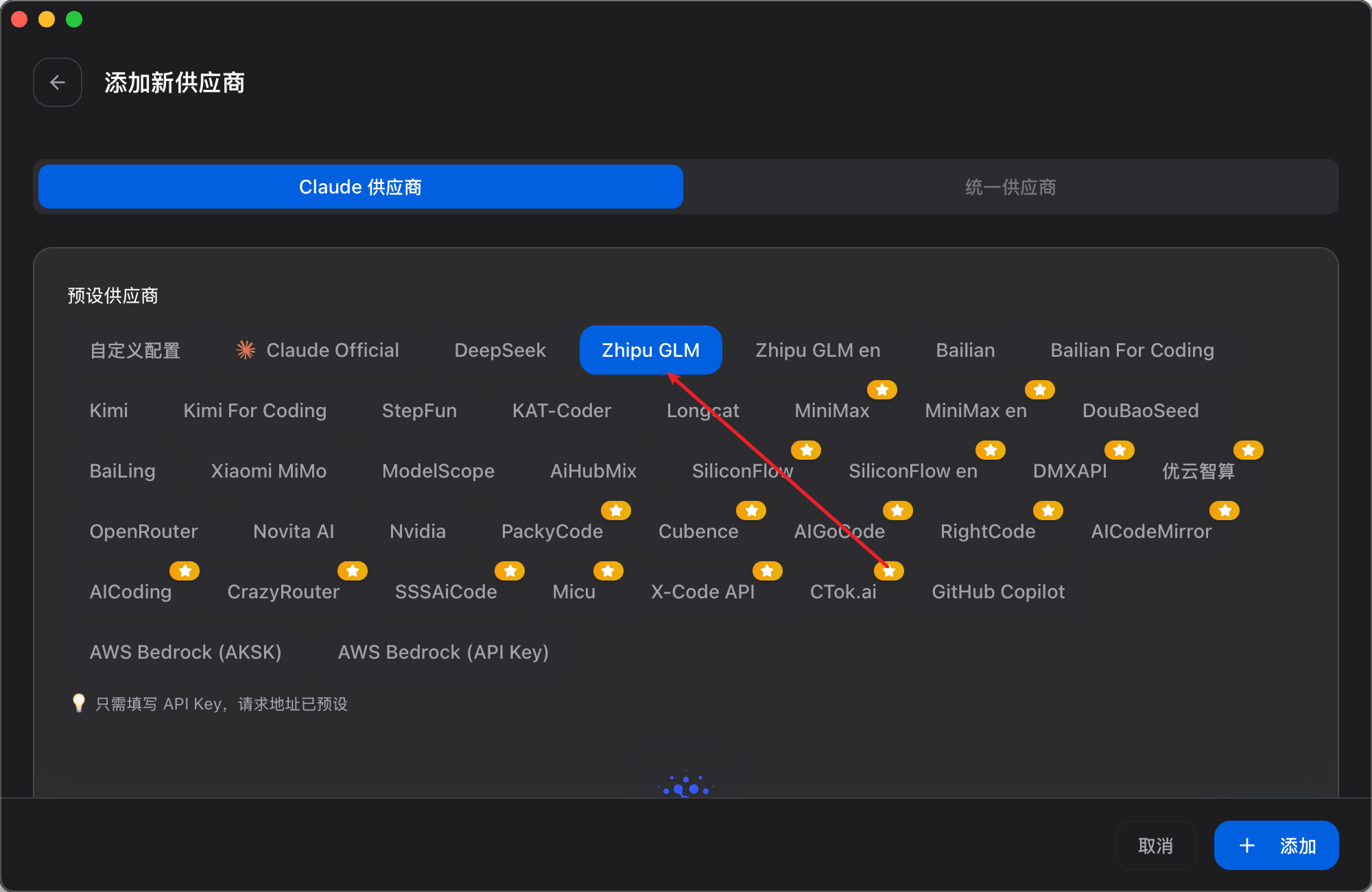1372x892 pixels.
Task: Select the OpenRouter provider
Action: pos(143,531)
